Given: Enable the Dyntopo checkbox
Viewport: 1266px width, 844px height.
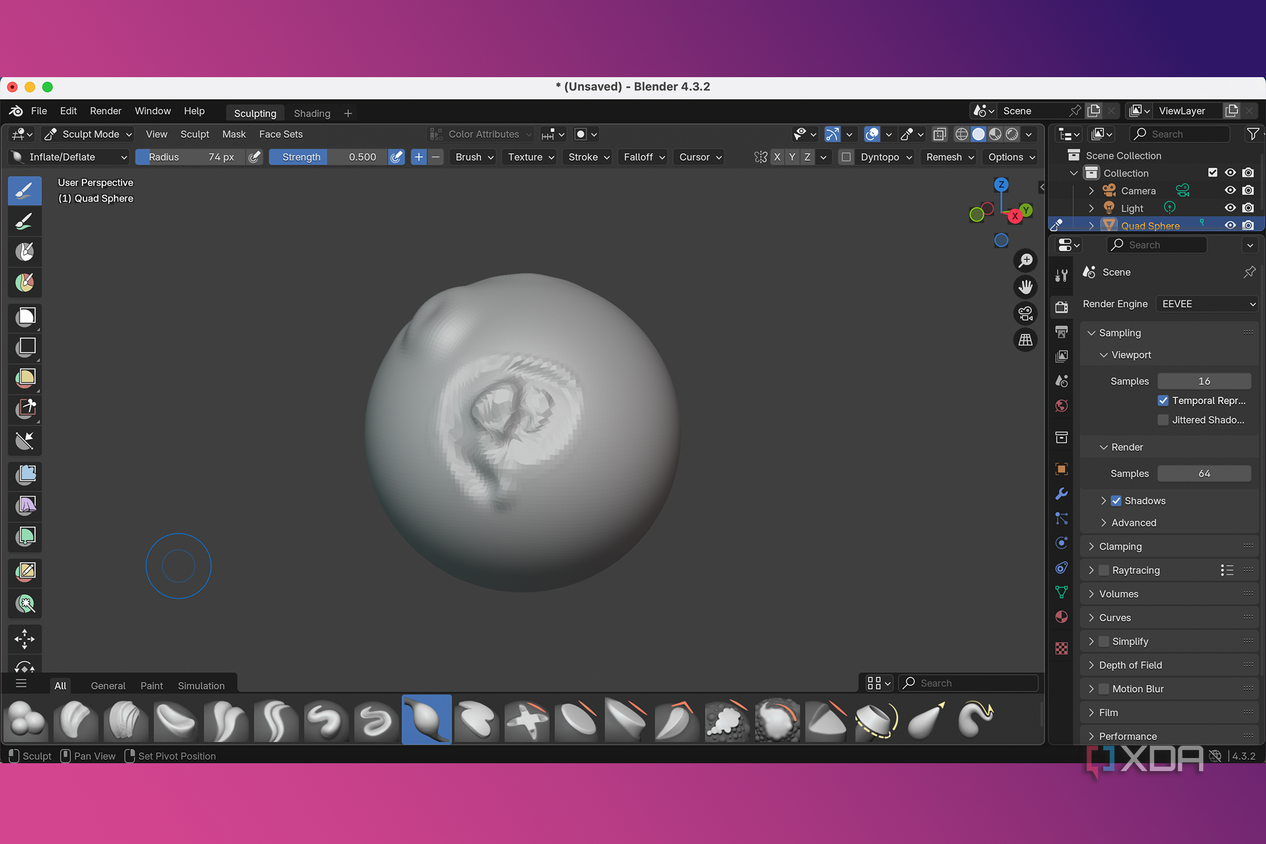Looking at the screenshot, I should (x=846, y=157).
